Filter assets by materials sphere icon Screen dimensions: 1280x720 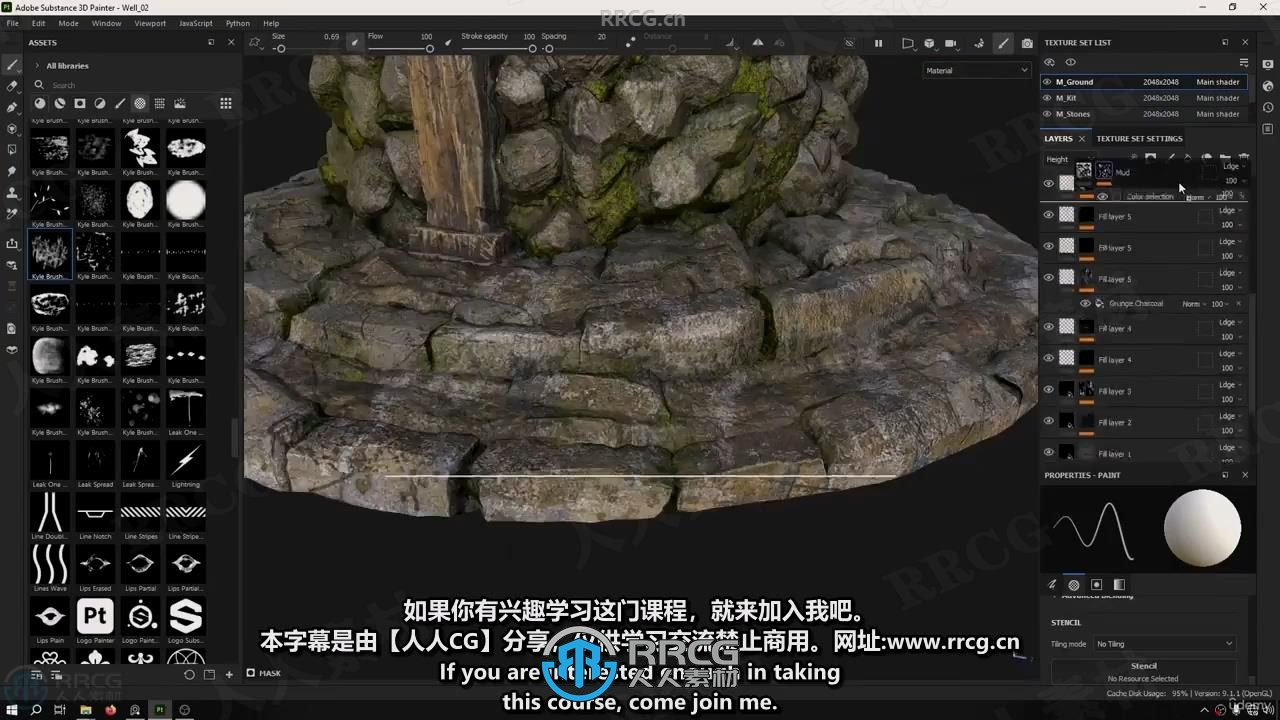click(x=40, y=103)
